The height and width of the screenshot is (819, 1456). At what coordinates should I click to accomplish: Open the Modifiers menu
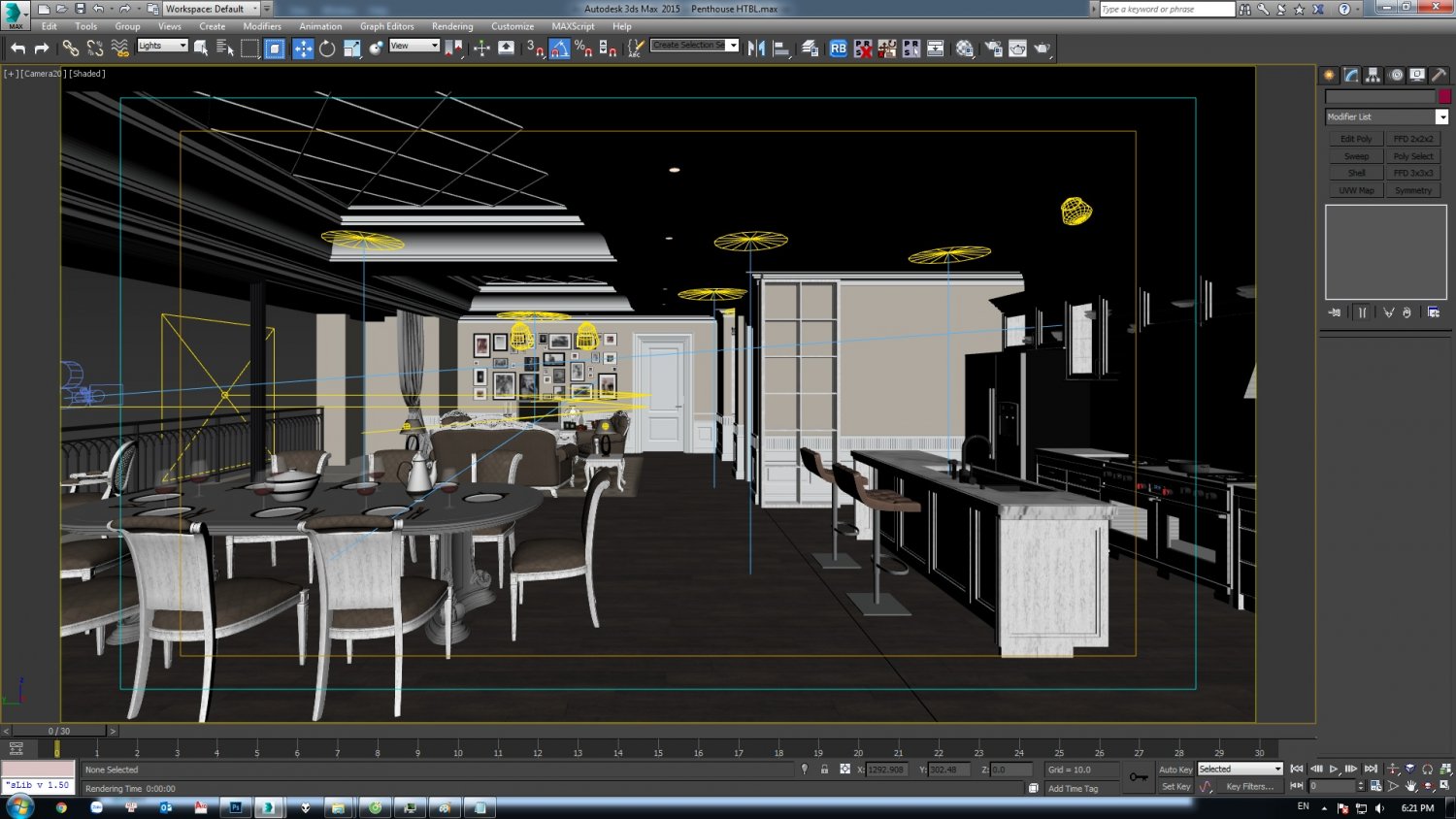point(262,26)
